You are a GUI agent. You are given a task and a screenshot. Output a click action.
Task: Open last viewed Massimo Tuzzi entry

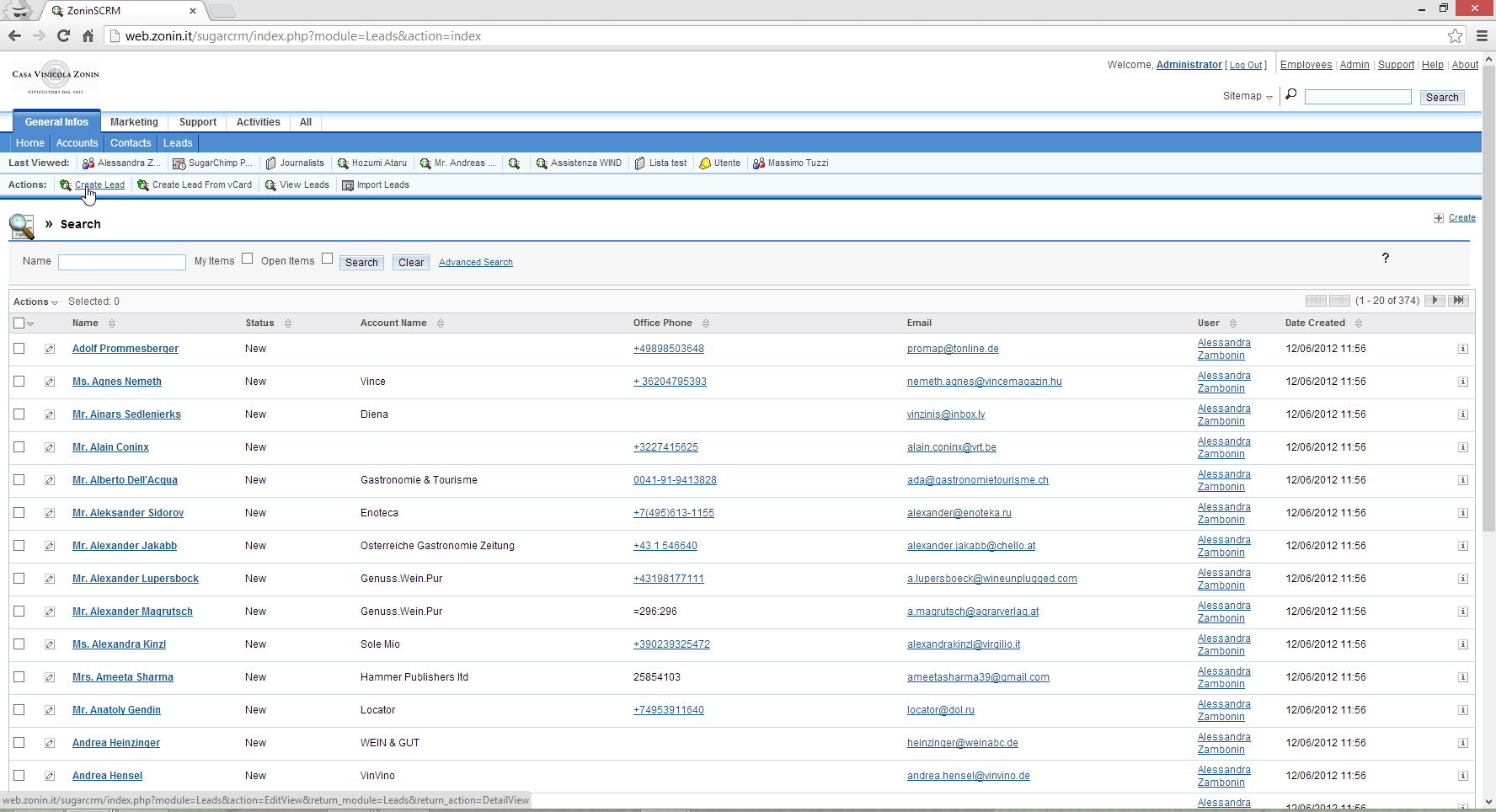(x=790, y=163)
